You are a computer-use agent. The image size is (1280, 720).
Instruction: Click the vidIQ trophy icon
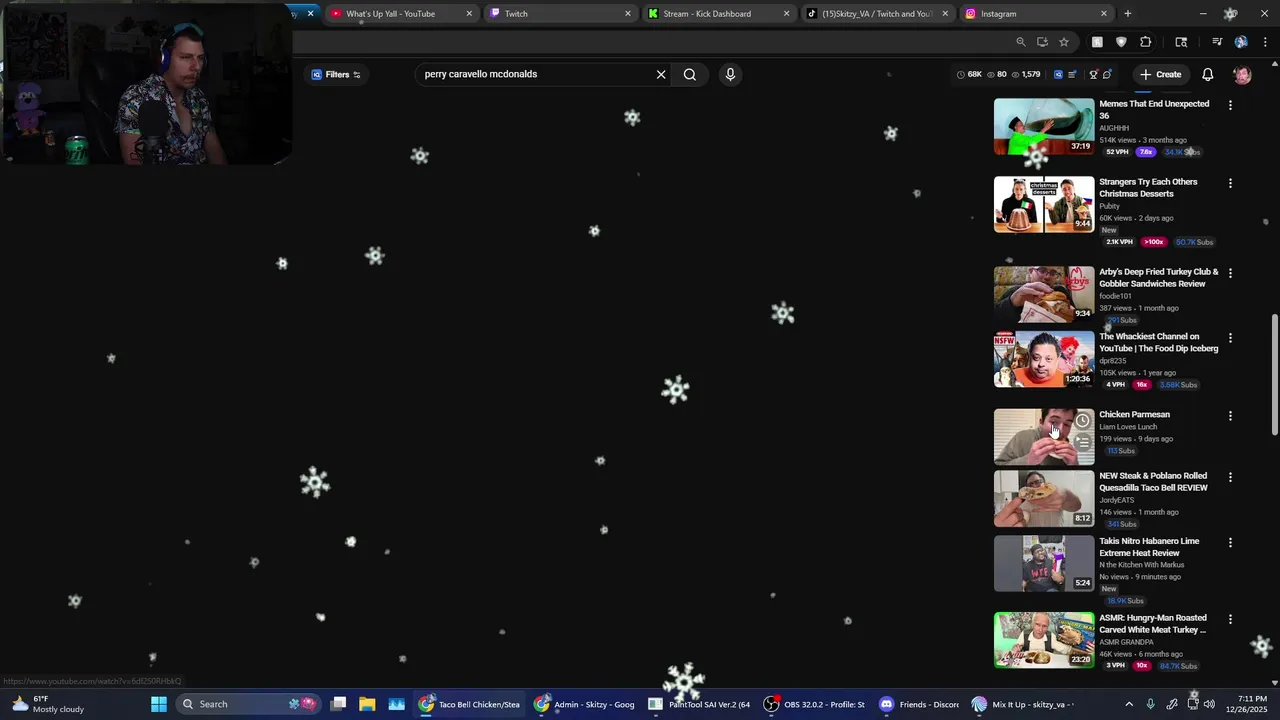1093,74
